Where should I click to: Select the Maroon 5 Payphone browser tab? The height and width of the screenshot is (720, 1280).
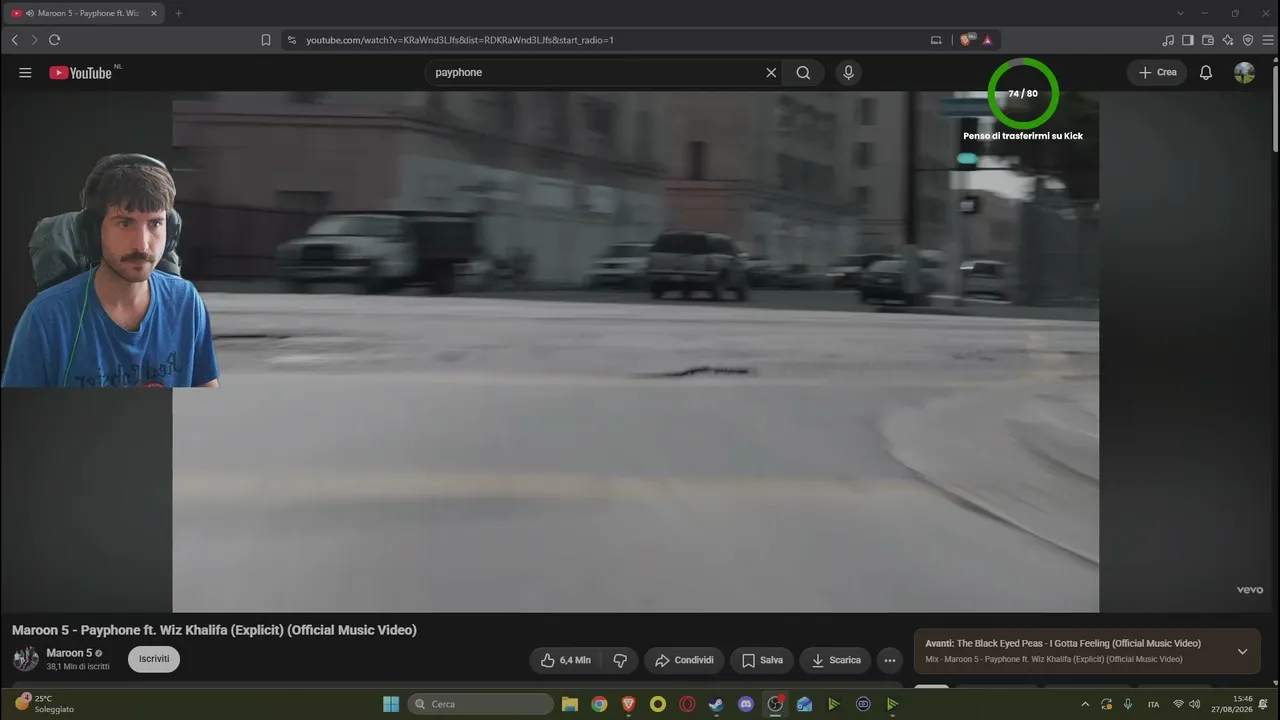pyautogui.click(x=84, y=13)
